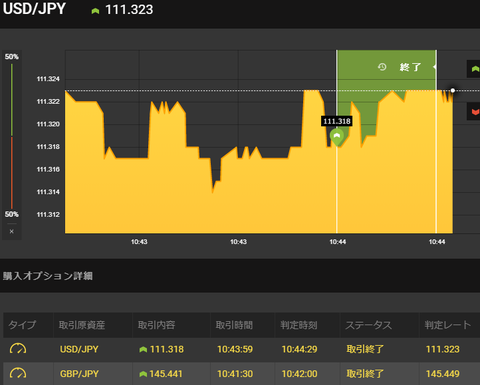Image resolution: width=480 pixels, height=385 pixels.
Task: Click the 取引時間 column header
Action: (x=234, y=325)
